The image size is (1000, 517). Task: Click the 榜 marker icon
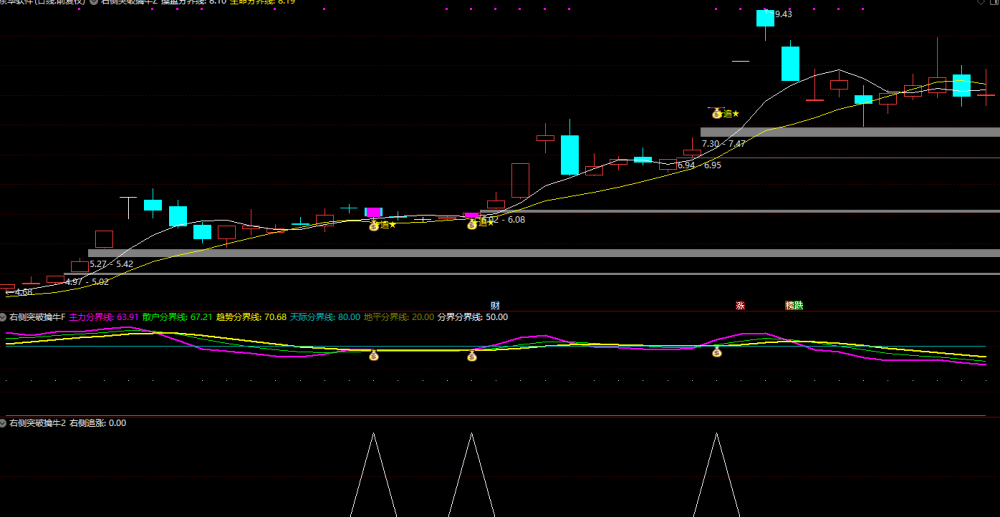point(790,305)
